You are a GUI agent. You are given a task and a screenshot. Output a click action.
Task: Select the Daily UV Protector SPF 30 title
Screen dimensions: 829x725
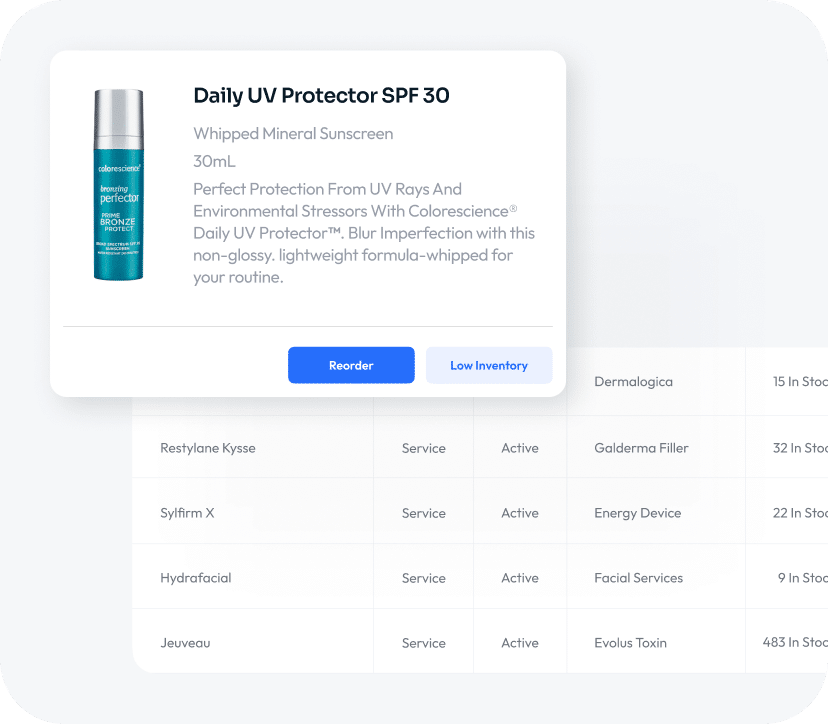point(321,96)
